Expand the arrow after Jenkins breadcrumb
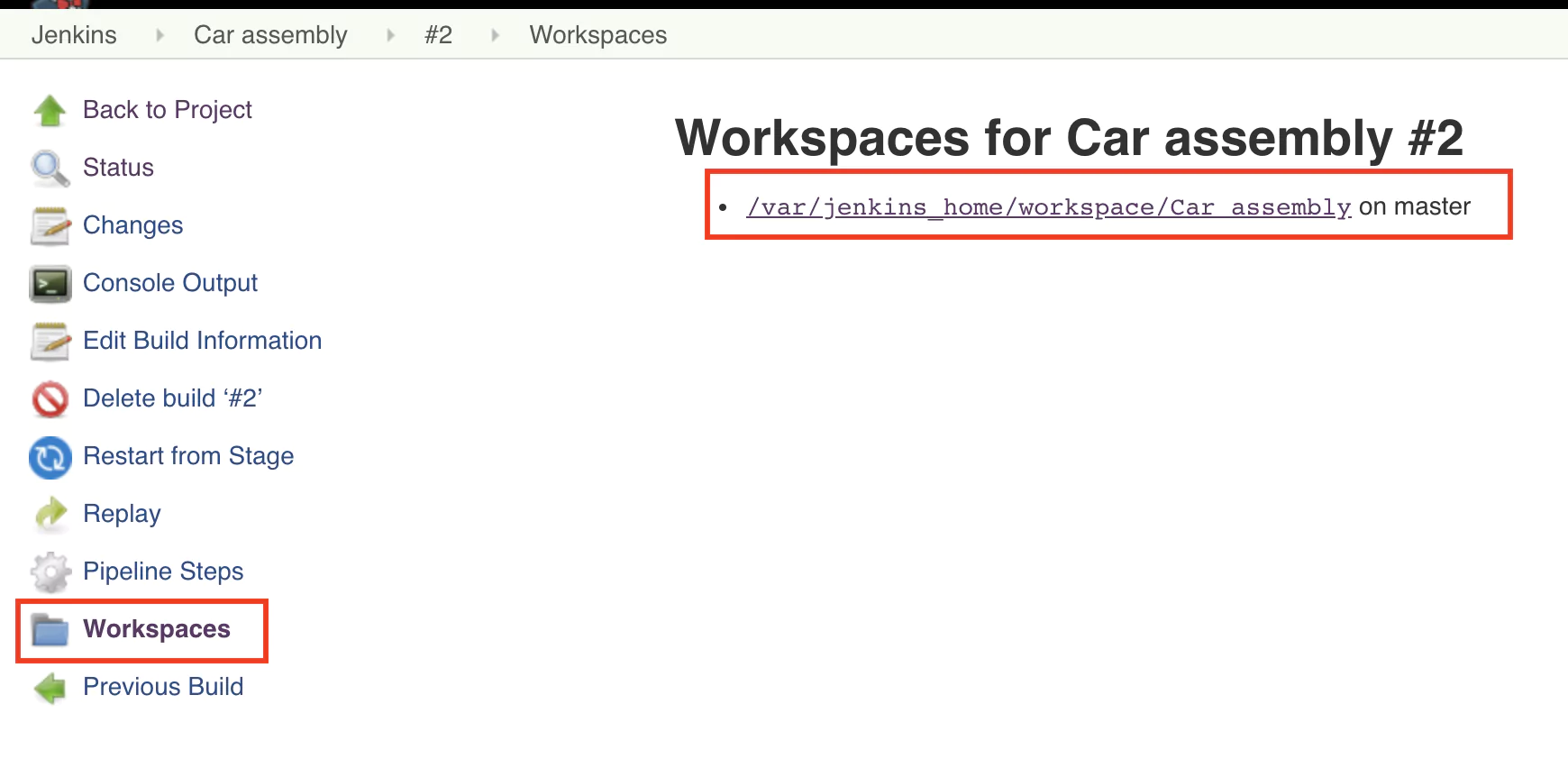Image resolution: width=1568 pixels, height=759 pixels. click(160, 35)
